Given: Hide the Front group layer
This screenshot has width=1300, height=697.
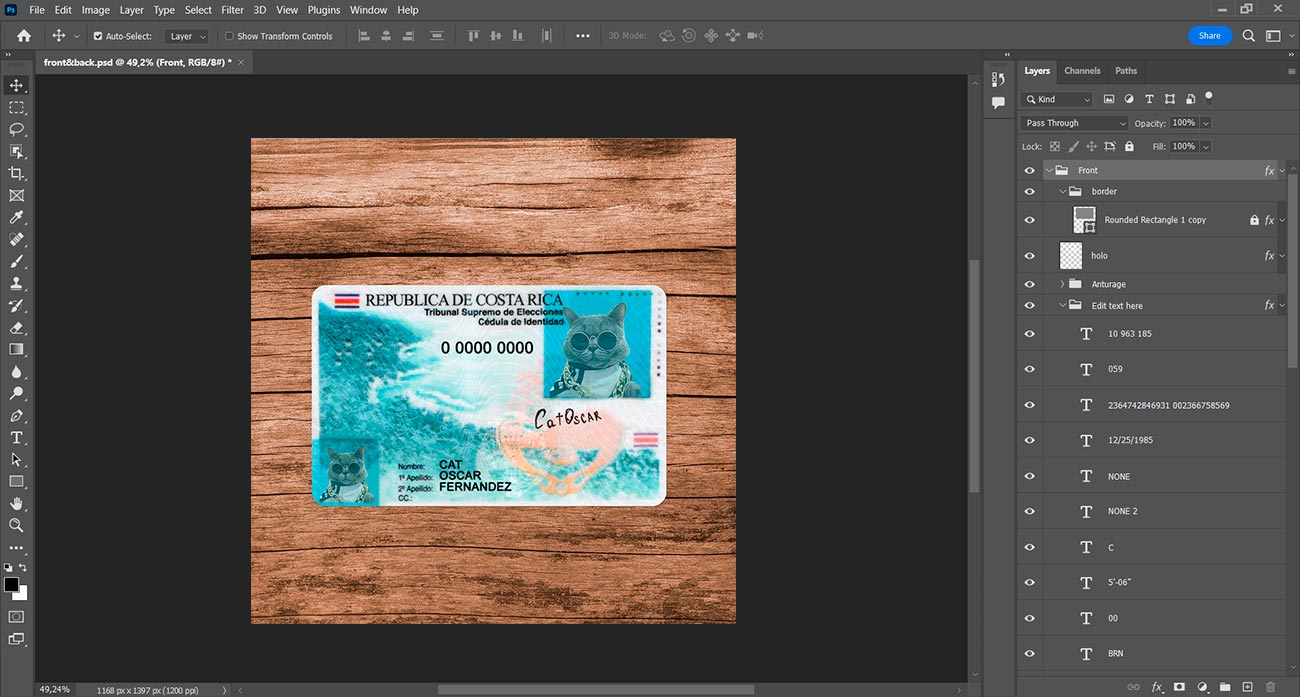Looking at the screenshot, I should click(x=1030, y=171).
